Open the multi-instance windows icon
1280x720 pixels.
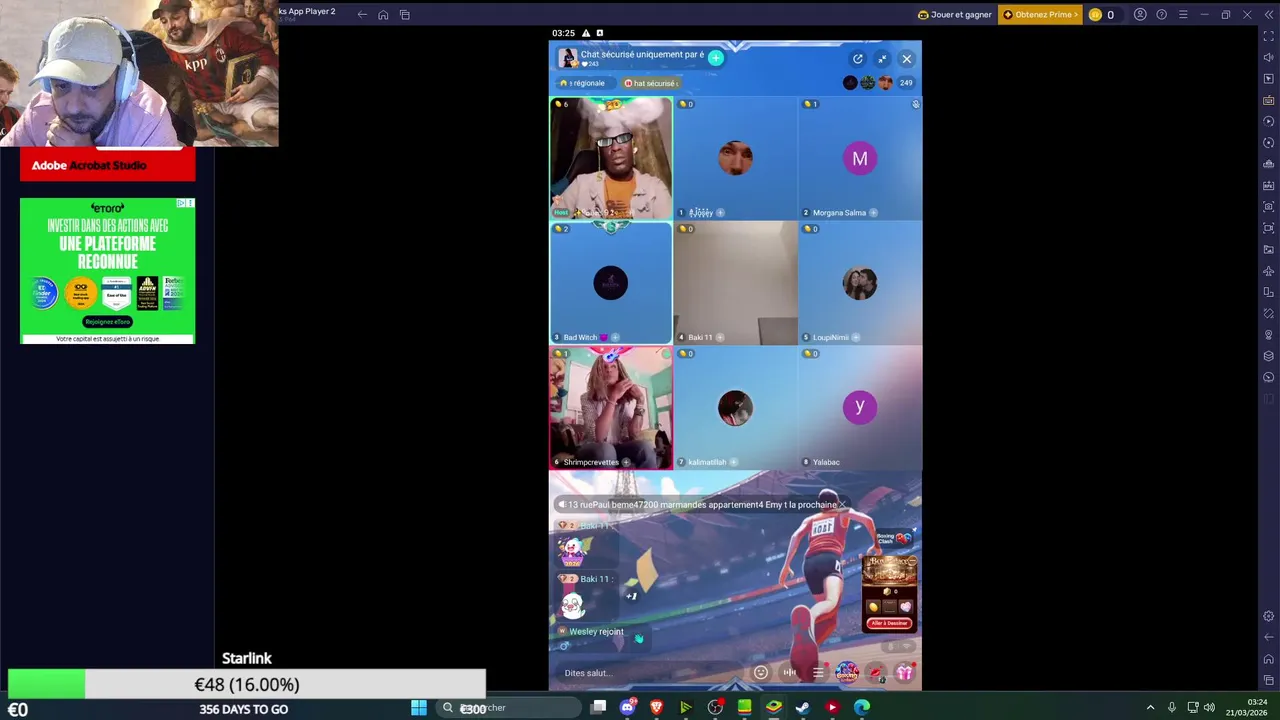[x=404, y=14]
